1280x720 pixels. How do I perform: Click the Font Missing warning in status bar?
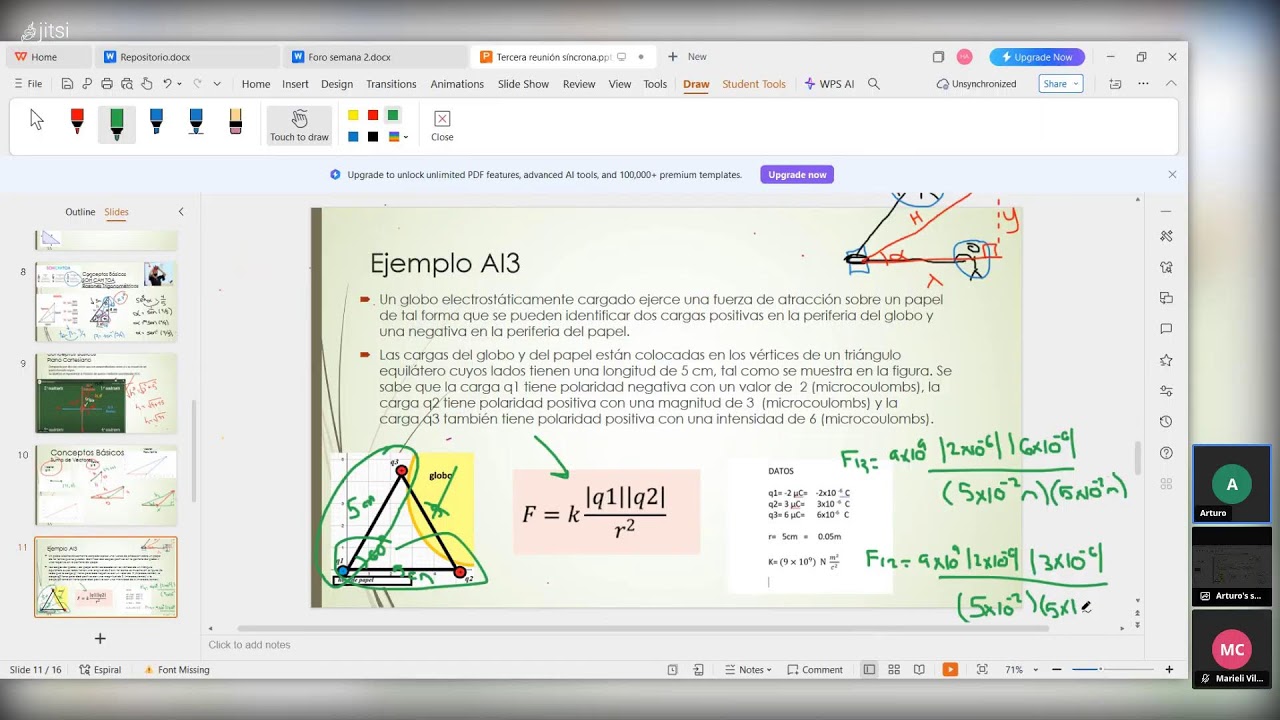(176, 670)
